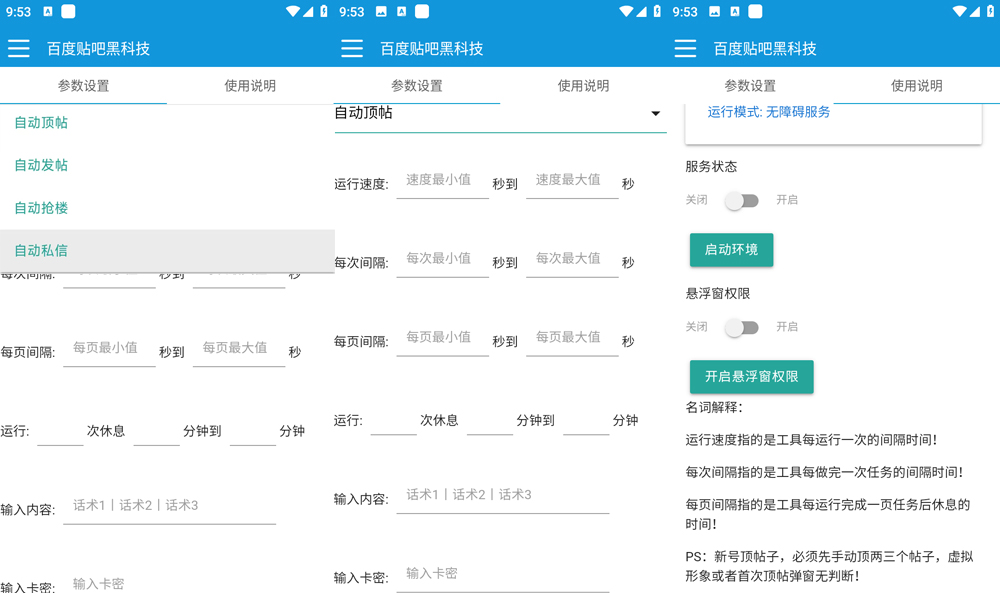Enable the 悬浮窗权限 switch

tap(742, 327)
